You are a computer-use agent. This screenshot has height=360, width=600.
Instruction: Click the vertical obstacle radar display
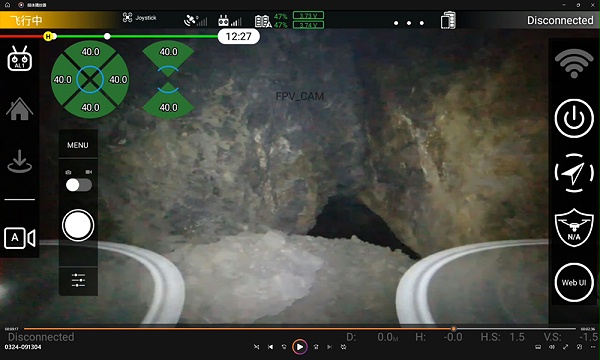168,80
